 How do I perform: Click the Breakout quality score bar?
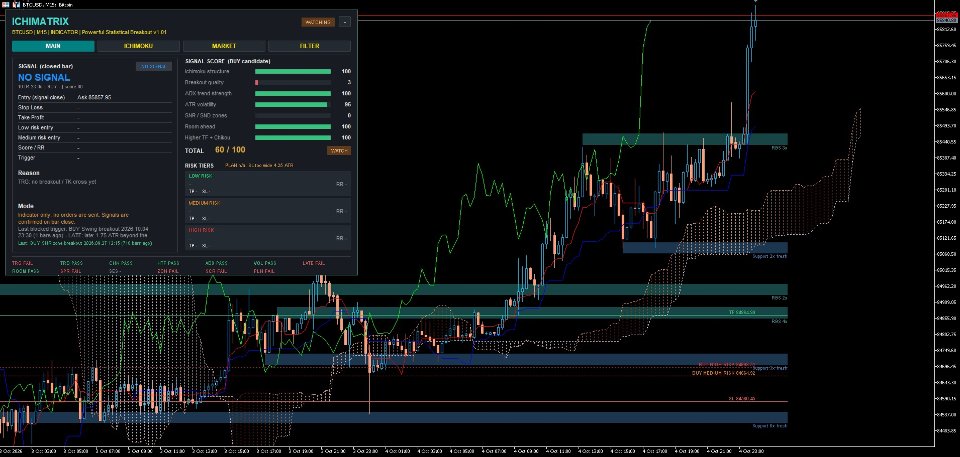(293, 83)
